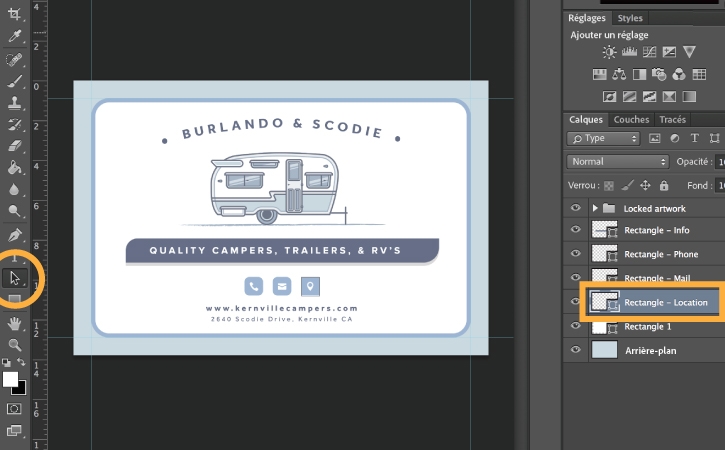725x450 pixels.
Task: Add a Color Balance adjustment
Action: point(619,74)
